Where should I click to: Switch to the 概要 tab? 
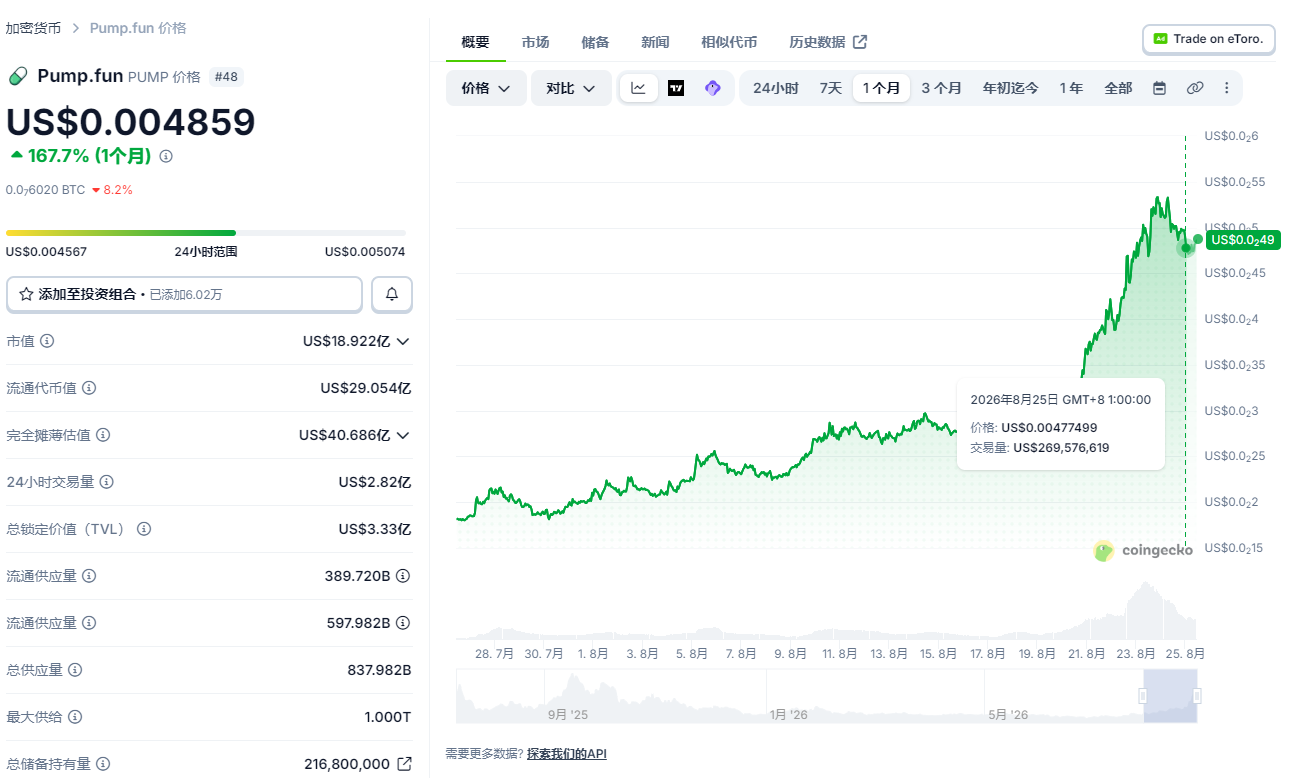tap(476, 42)
